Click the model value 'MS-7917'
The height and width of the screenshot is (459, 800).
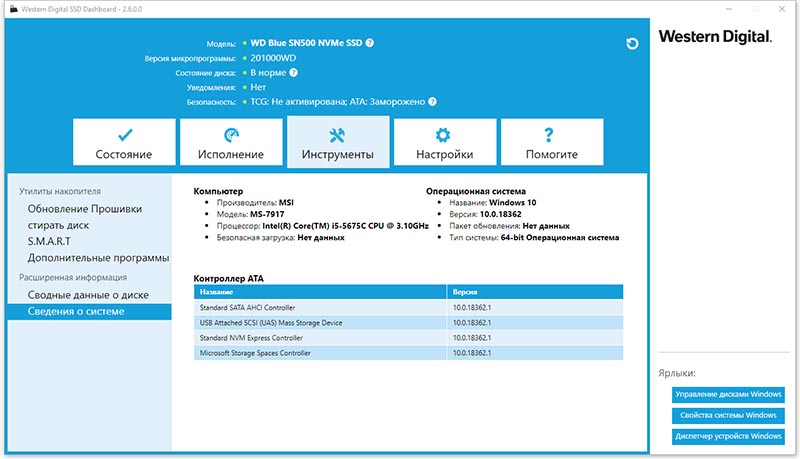click(267, 214)
